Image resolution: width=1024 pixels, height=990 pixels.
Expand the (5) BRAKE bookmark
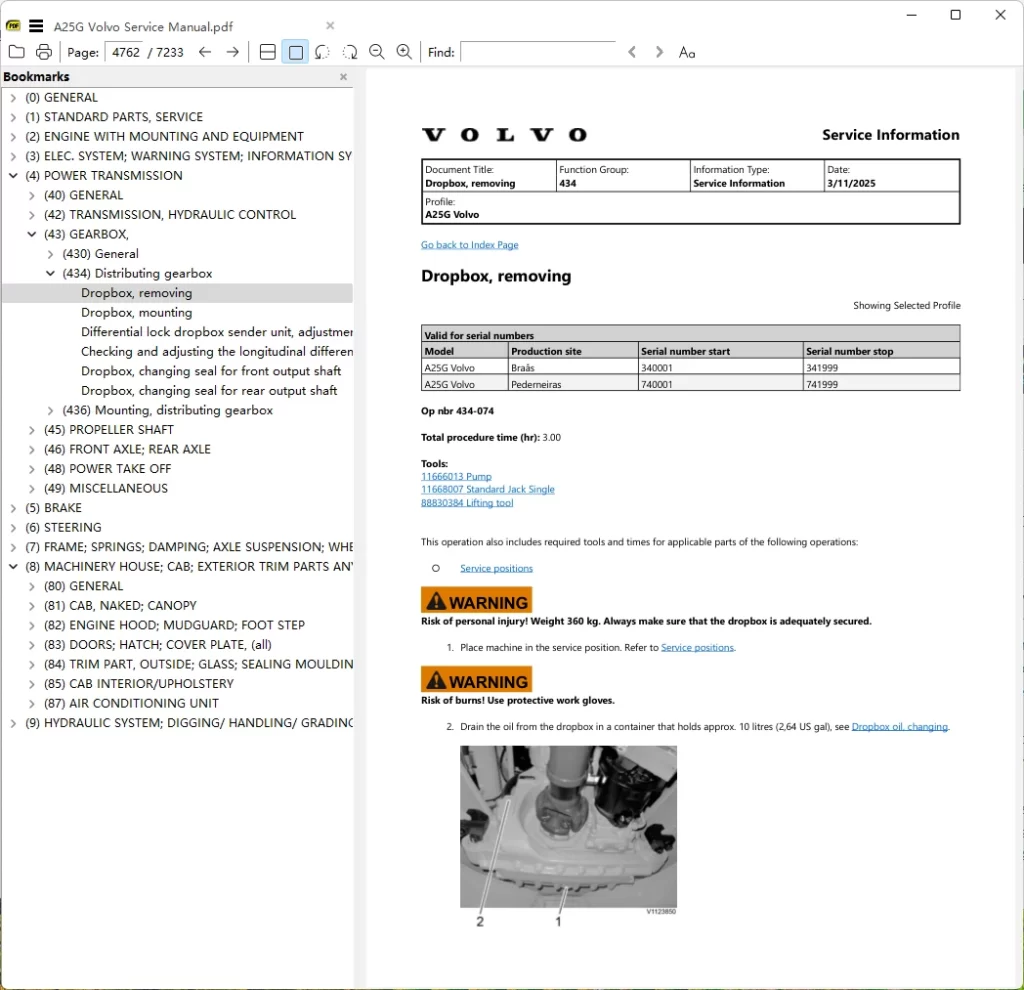13,508
